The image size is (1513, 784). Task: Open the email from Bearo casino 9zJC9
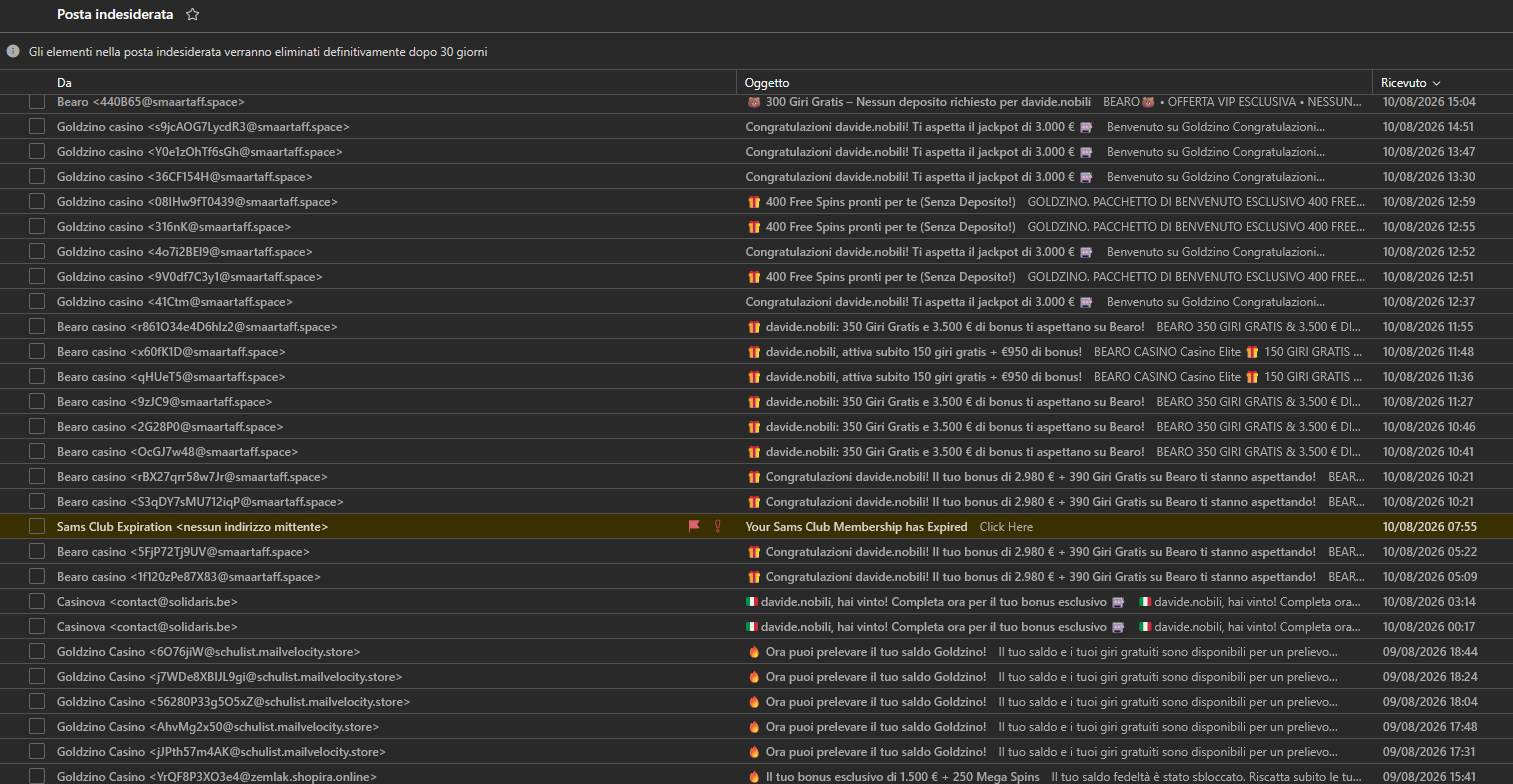756,402
